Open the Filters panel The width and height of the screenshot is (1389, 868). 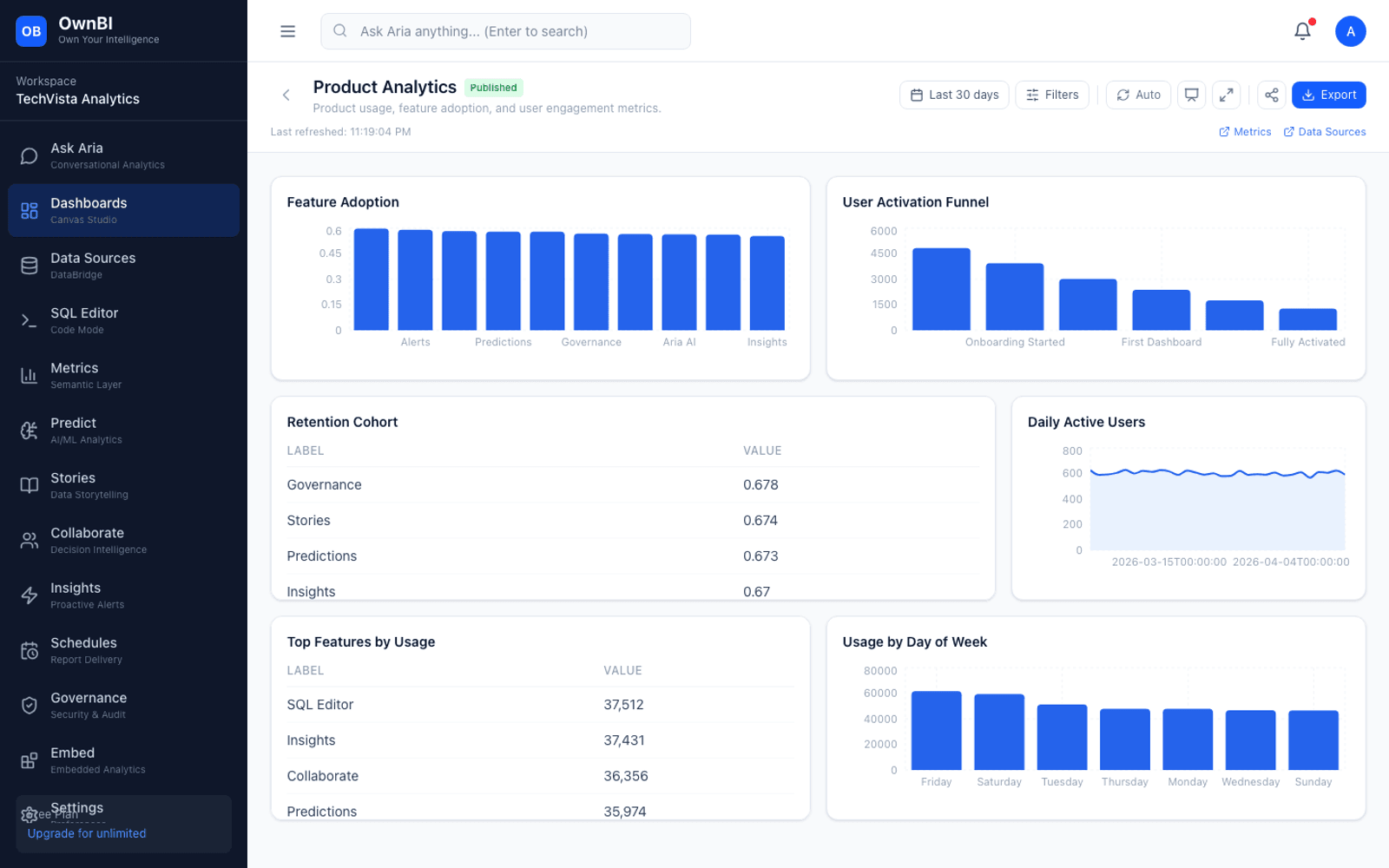[x=1052, y=95]
